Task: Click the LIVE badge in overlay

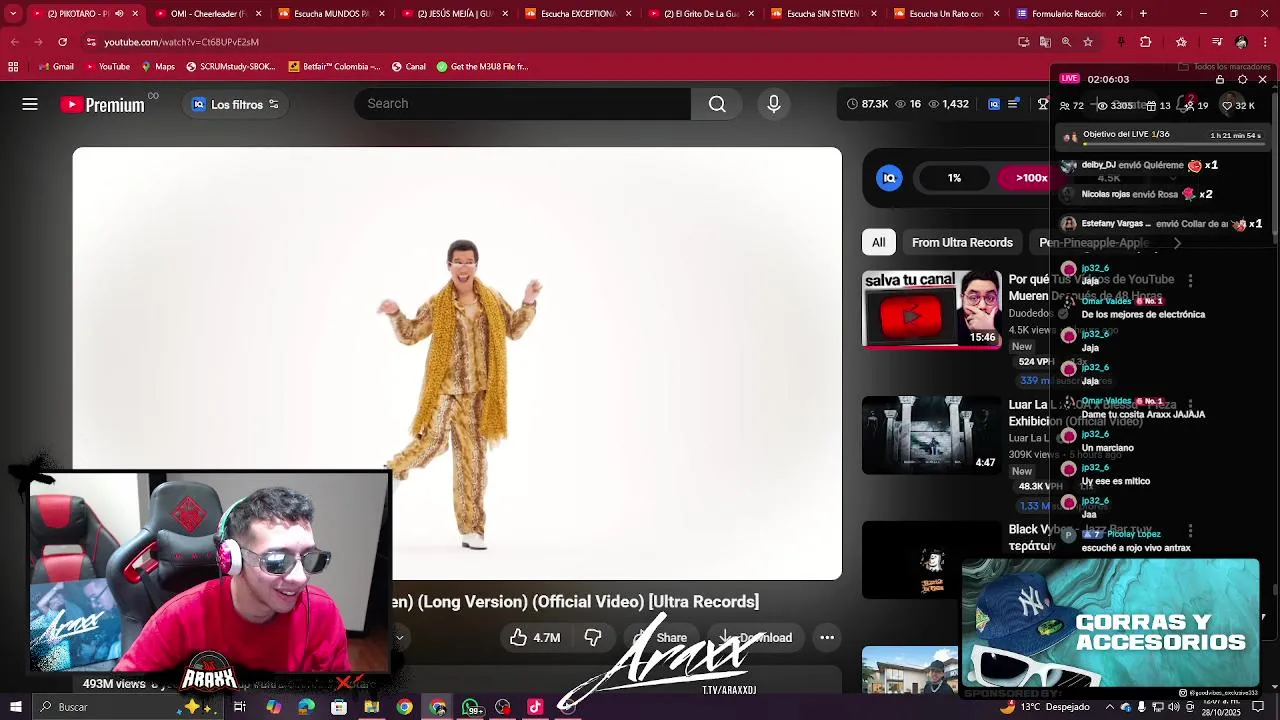Action: (1070, 79)
